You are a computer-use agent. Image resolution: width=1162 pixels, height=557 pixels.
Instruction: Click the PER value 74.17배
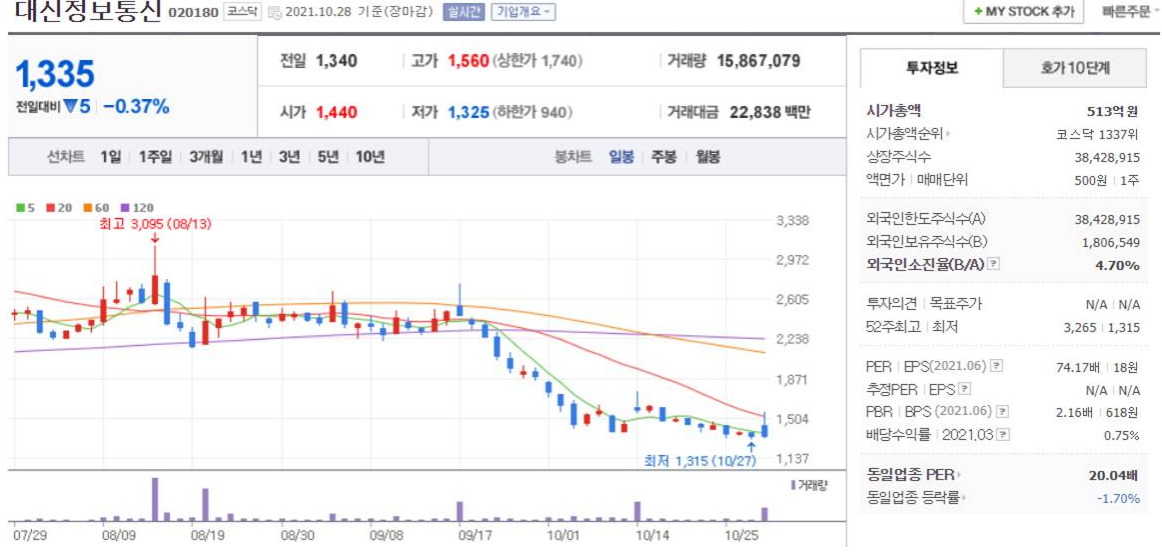(1078, 366)
